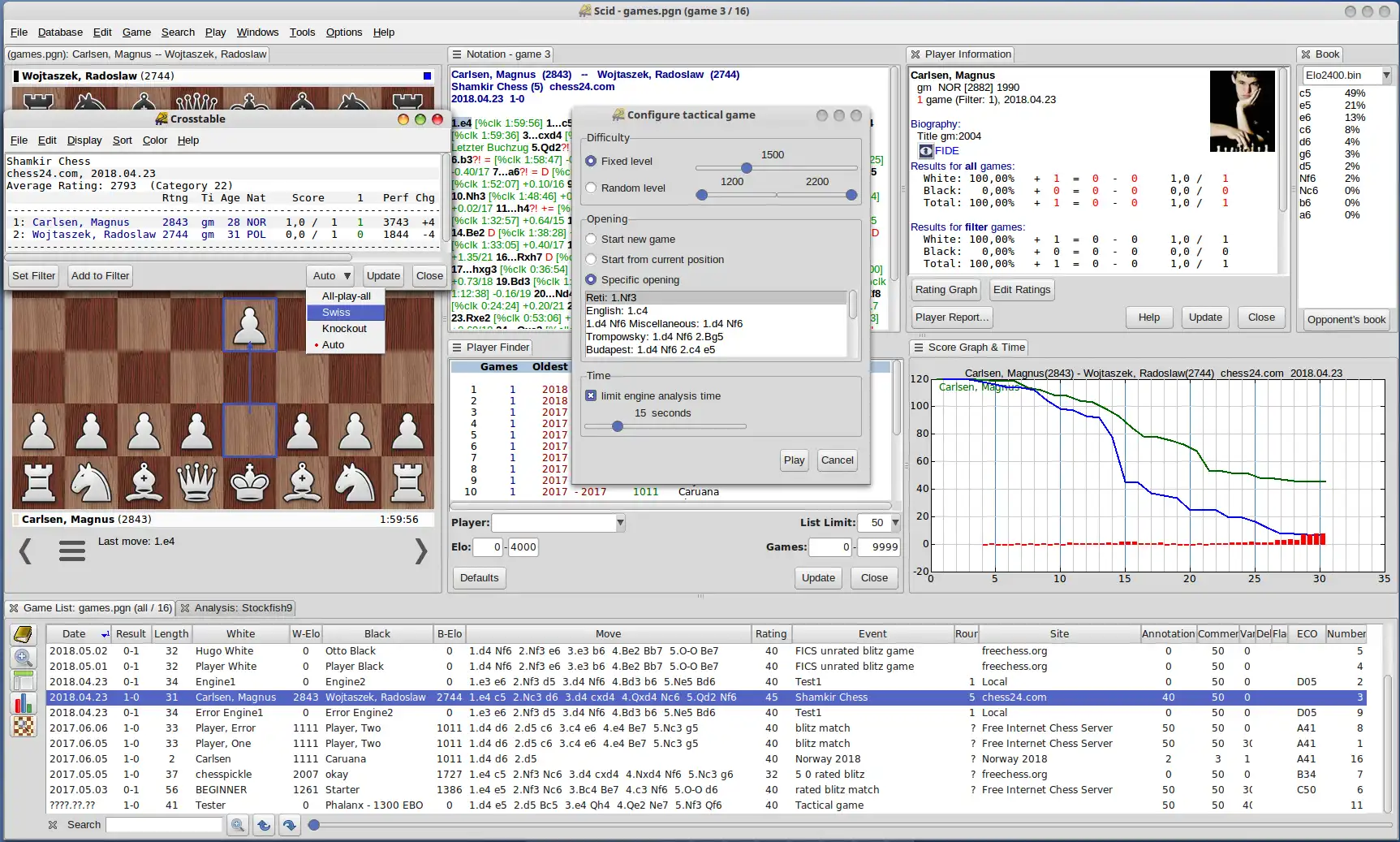Image resolution: width=1400 pixels, height=842 pixels.
Task: Click the engine analysis time slider handle
Action: point(618,426)
